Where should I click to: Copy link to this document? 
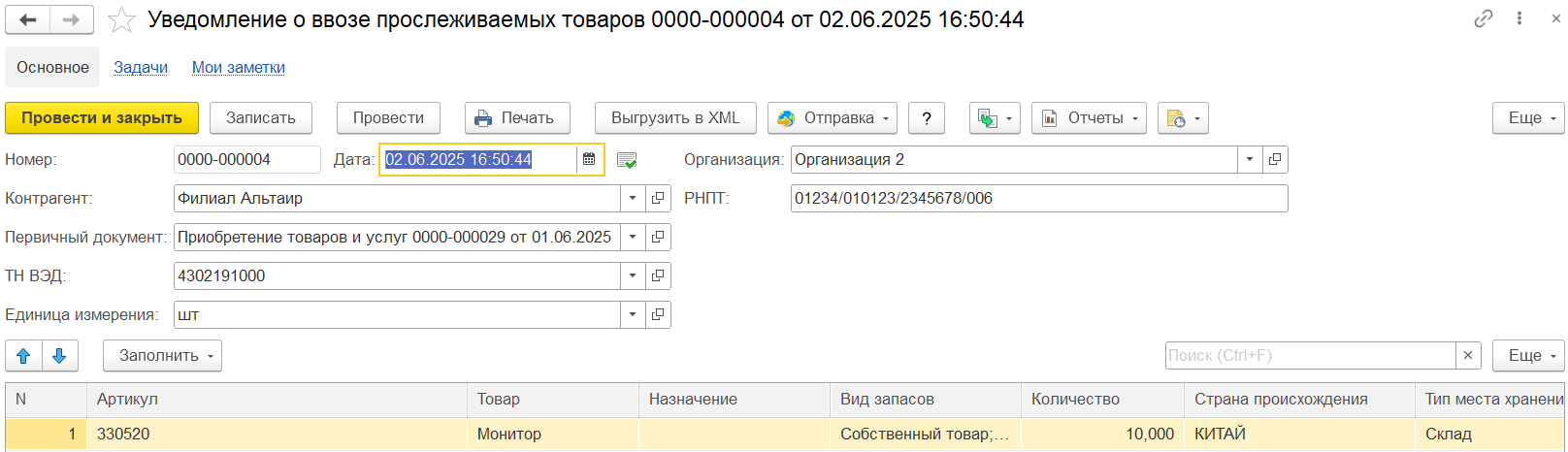coord(1483,18)
